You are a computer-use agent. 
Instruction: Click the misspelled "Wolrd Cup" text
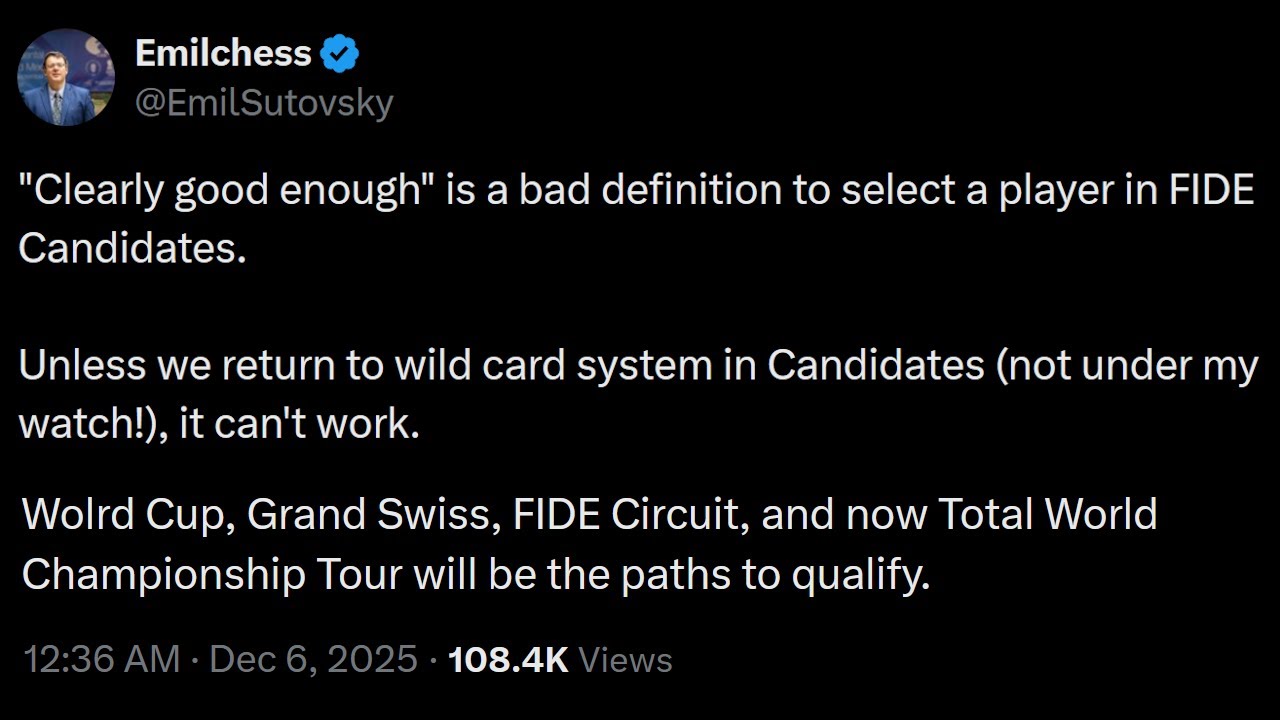[x=126, y=514]
